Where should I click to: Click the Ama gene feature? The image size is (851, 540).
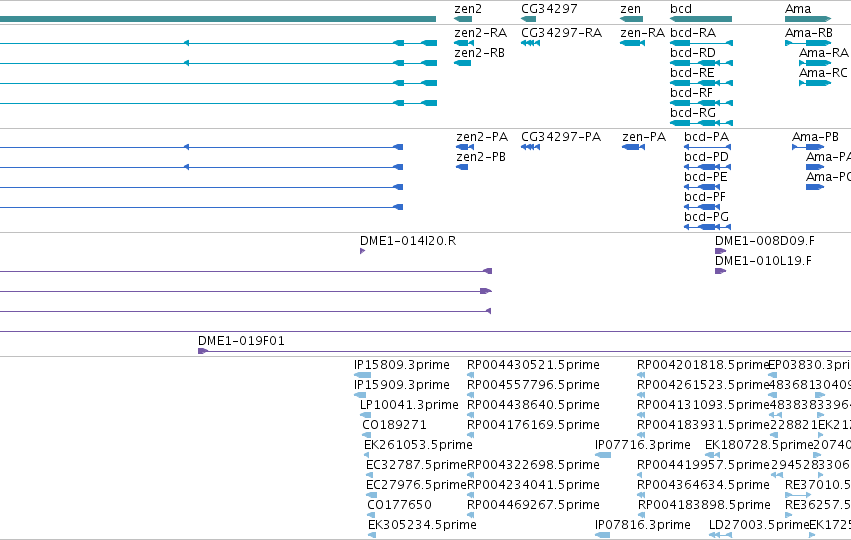pos(808,19)
